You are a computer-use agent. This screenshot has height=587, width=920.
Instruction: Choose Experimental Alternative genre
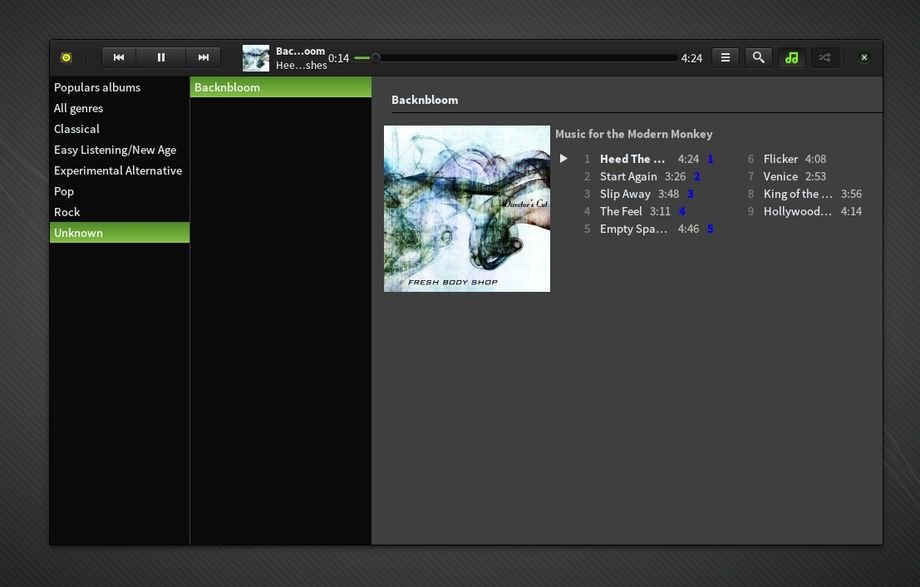118,171
